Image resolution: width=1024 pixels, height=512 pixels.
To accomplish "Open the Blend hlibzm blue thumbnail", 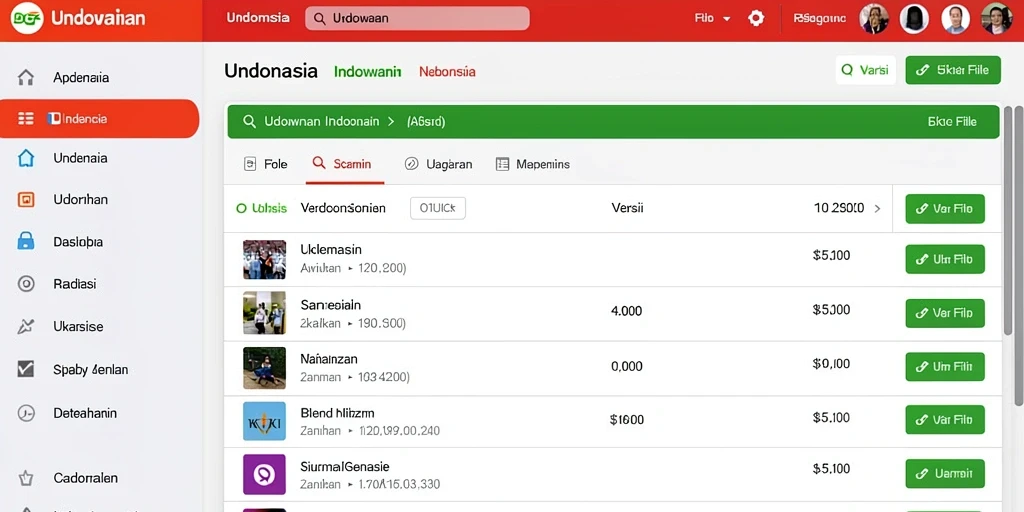I will pyautogui.click(x=264, y=421).
